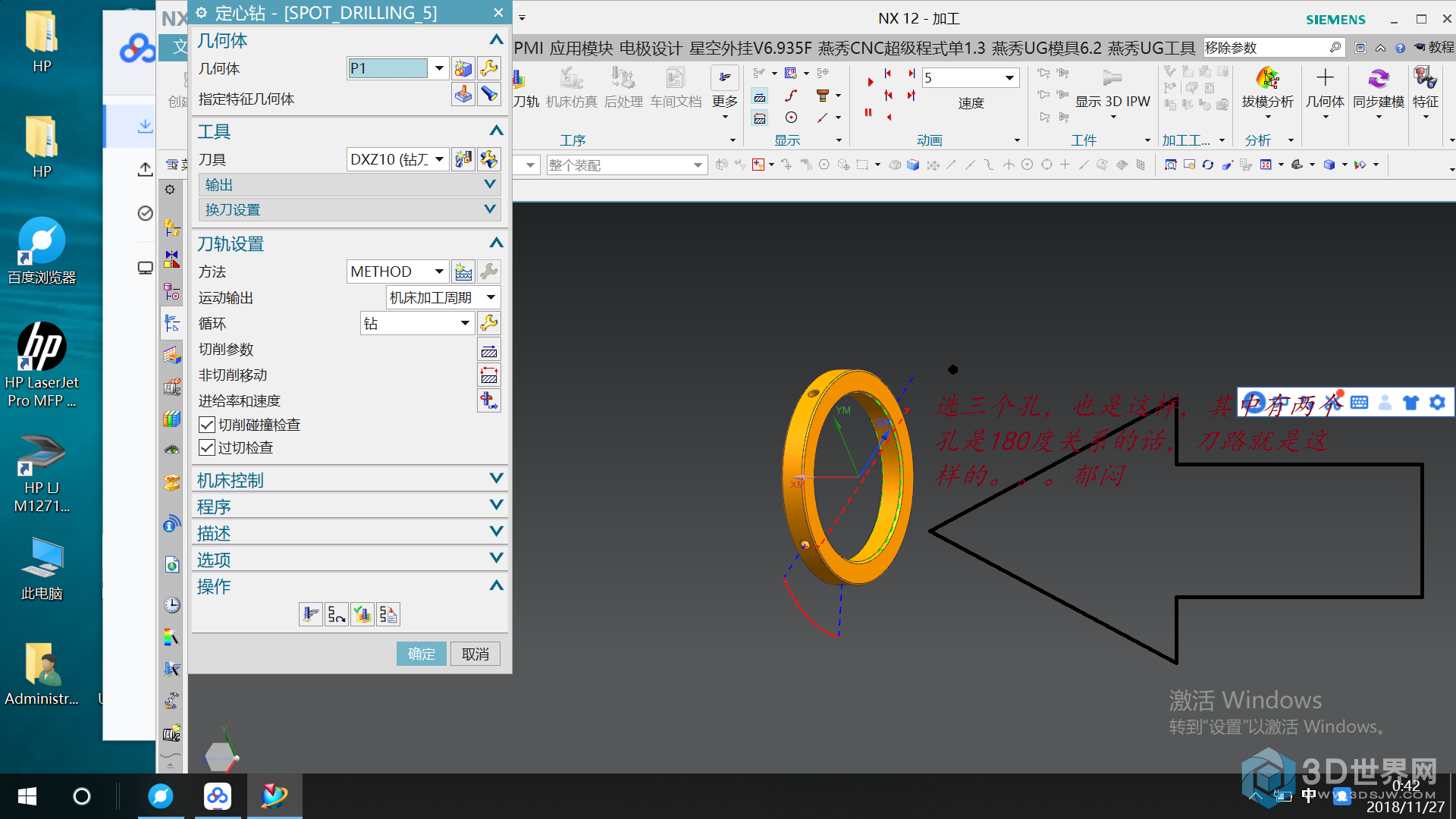Screen dimensions: 1456x819
Task: Click the red play animation arrow
Action: (870, 82)
